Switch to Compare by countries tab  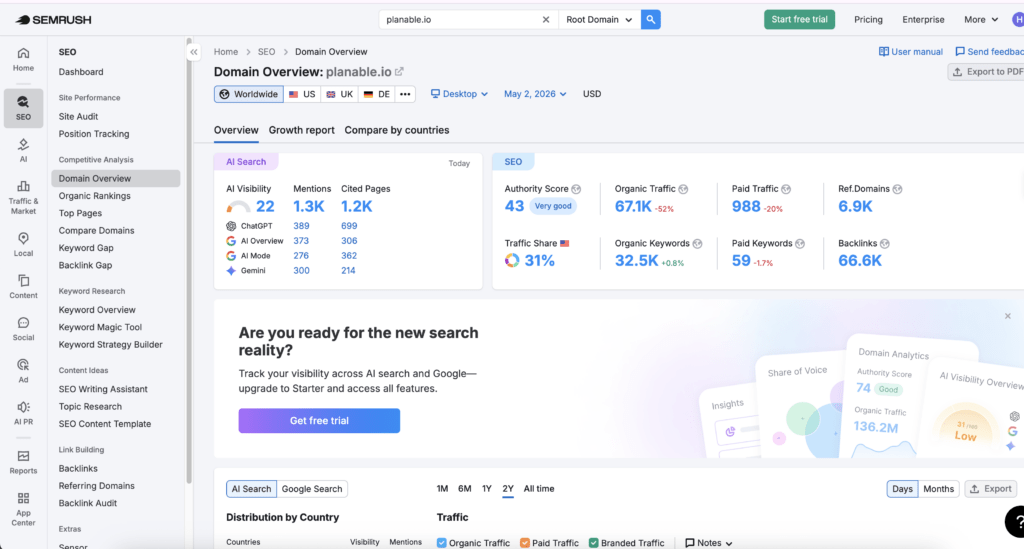(x=397, y=130)
